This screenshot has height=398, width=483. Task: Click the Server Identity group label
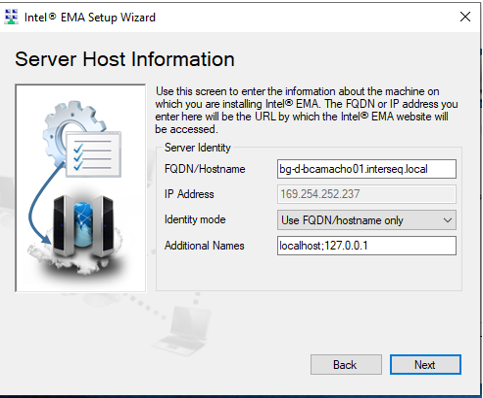[197, 148]
